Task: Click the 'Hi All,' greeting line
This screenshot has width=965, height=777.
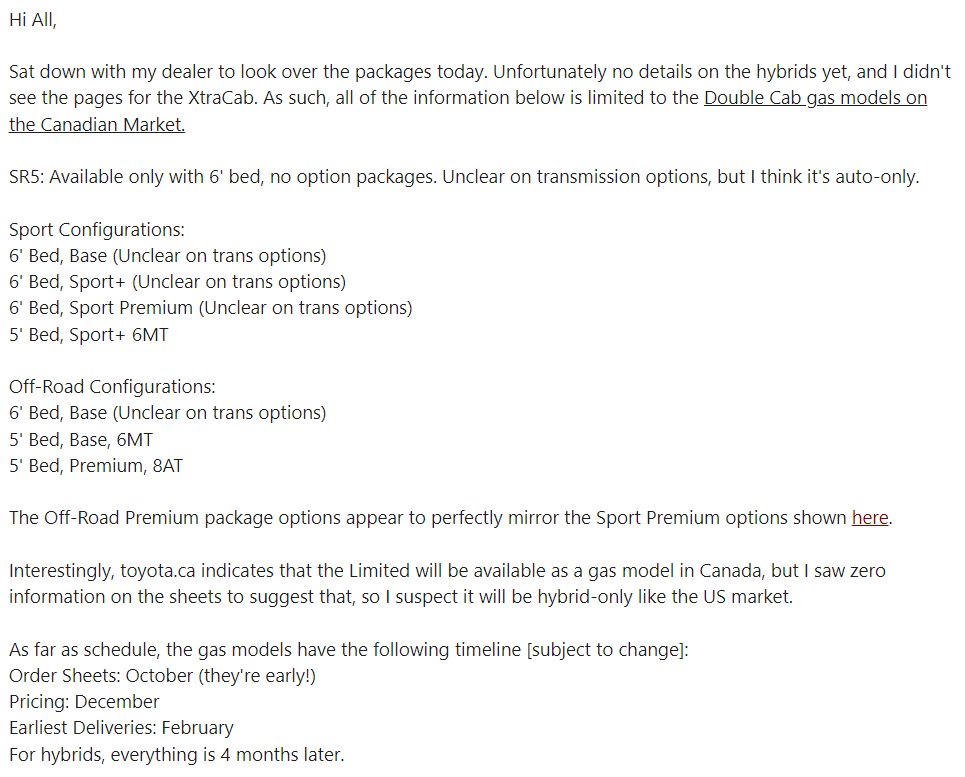Action: click(x=33, y=20)
